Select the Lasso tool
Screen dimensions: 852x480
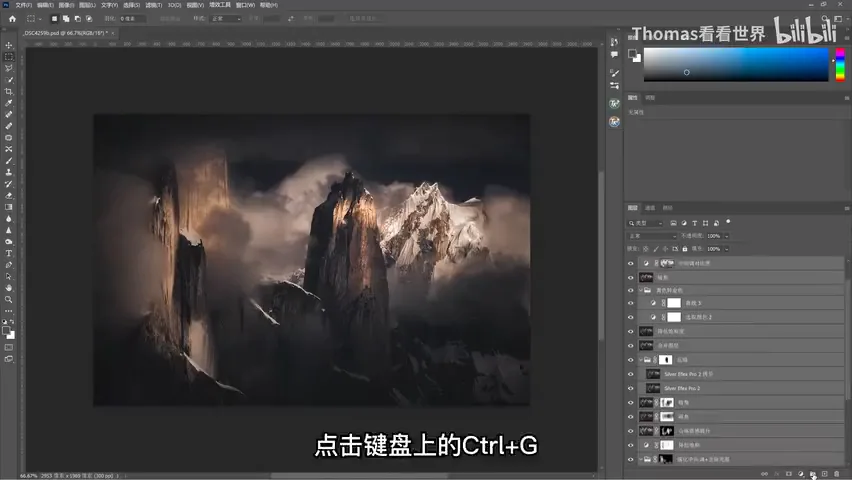tap(9, 68)
